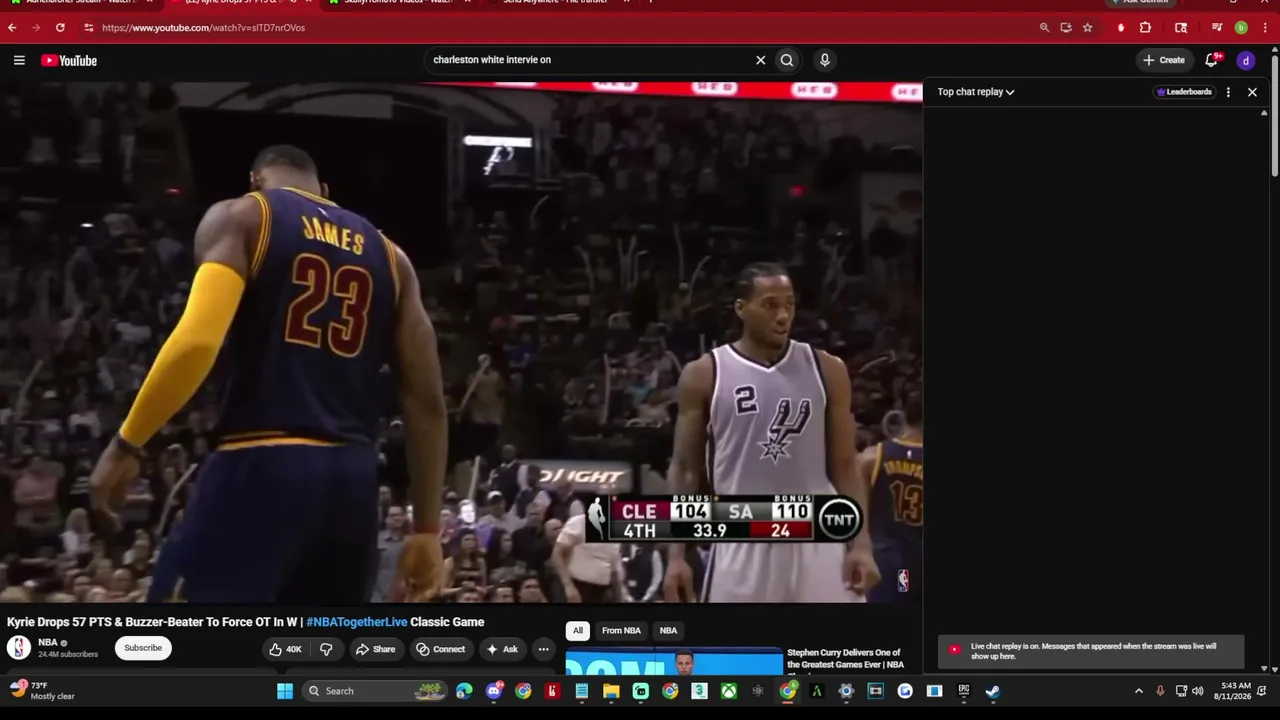Open Epic Games Launcher from the taskbar
The width and height of the screenshot is (1280, 720).
(x=964, y=691)
